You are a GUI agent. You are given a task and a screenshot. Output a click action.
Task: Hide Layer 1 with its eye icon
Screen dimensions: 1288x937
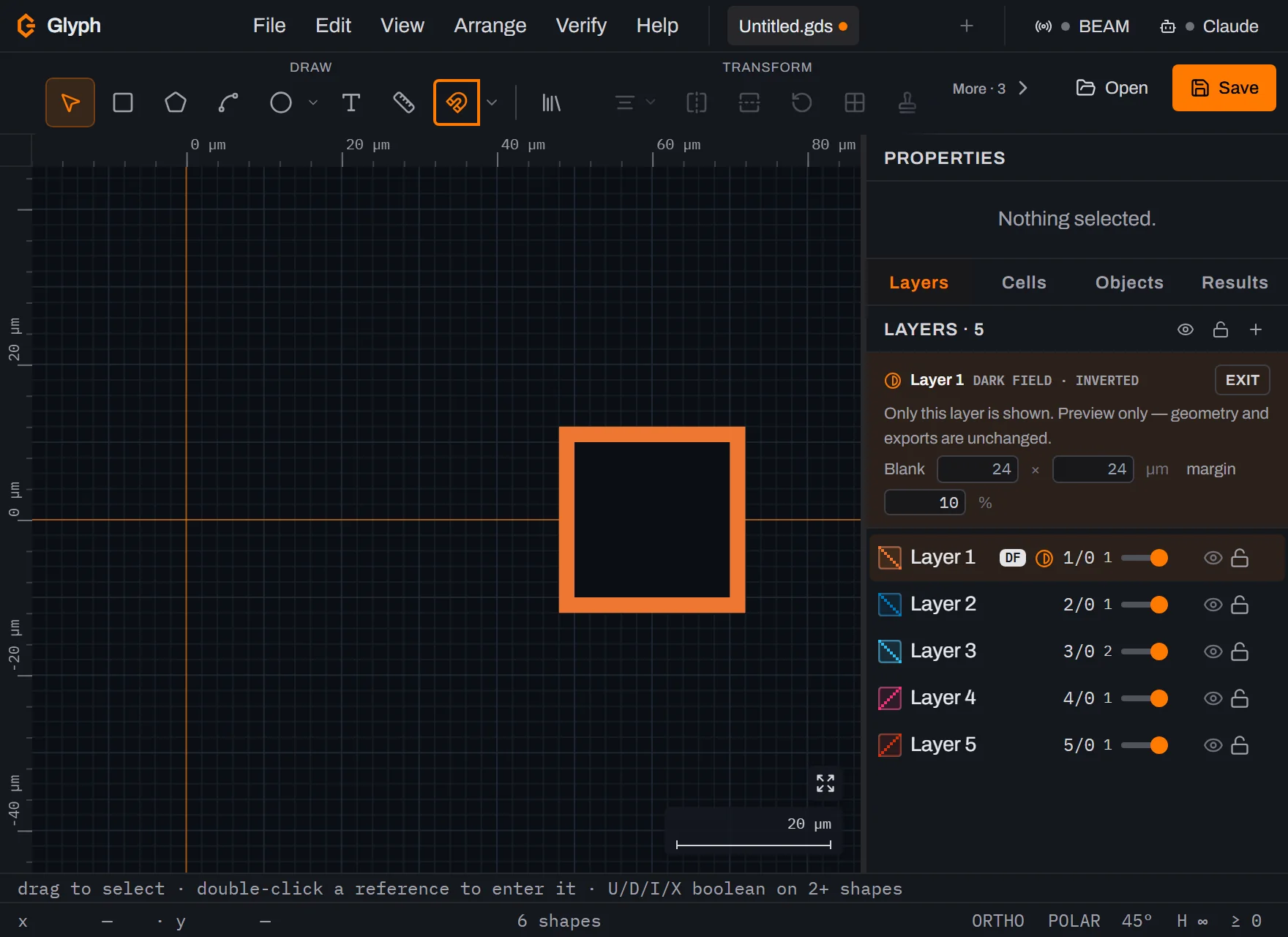pyautogui.click(x=1213, y=558)
